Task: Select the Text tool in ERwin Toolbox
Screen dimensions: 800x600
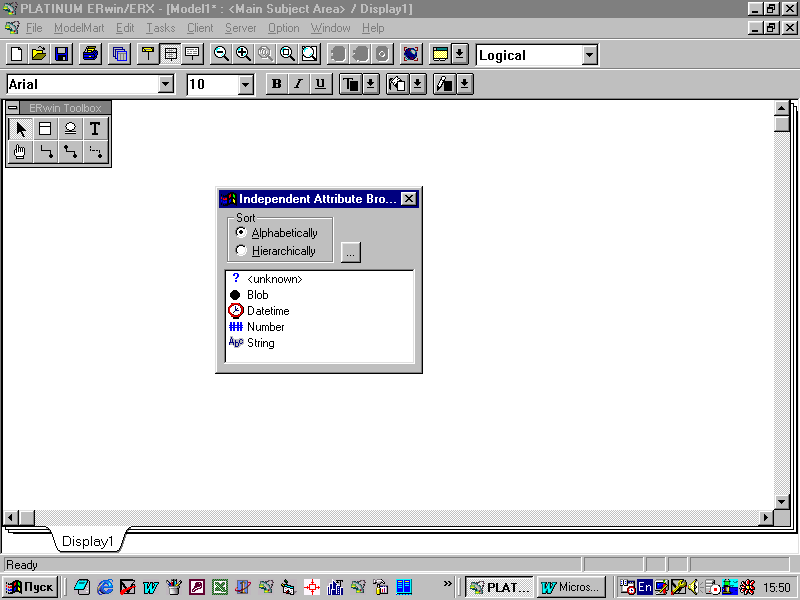Action: coord(95,129)
